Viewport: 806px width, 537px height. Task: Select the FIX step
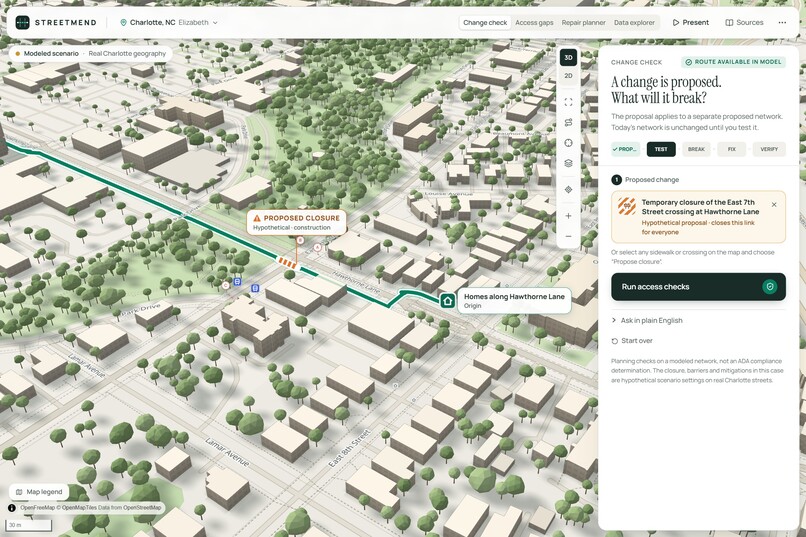click(x=731, y=149)
